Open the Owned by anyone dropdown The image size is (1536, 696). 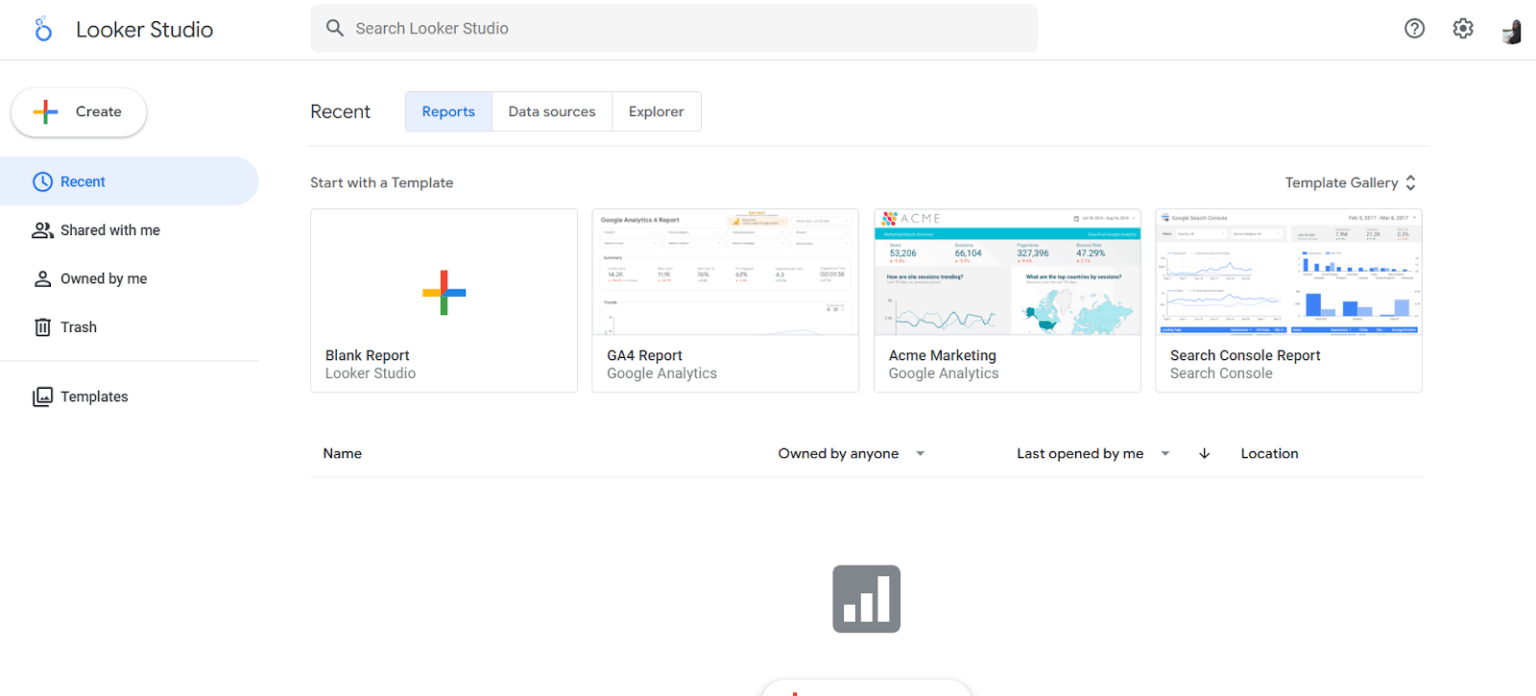click(x=851, y=453)
